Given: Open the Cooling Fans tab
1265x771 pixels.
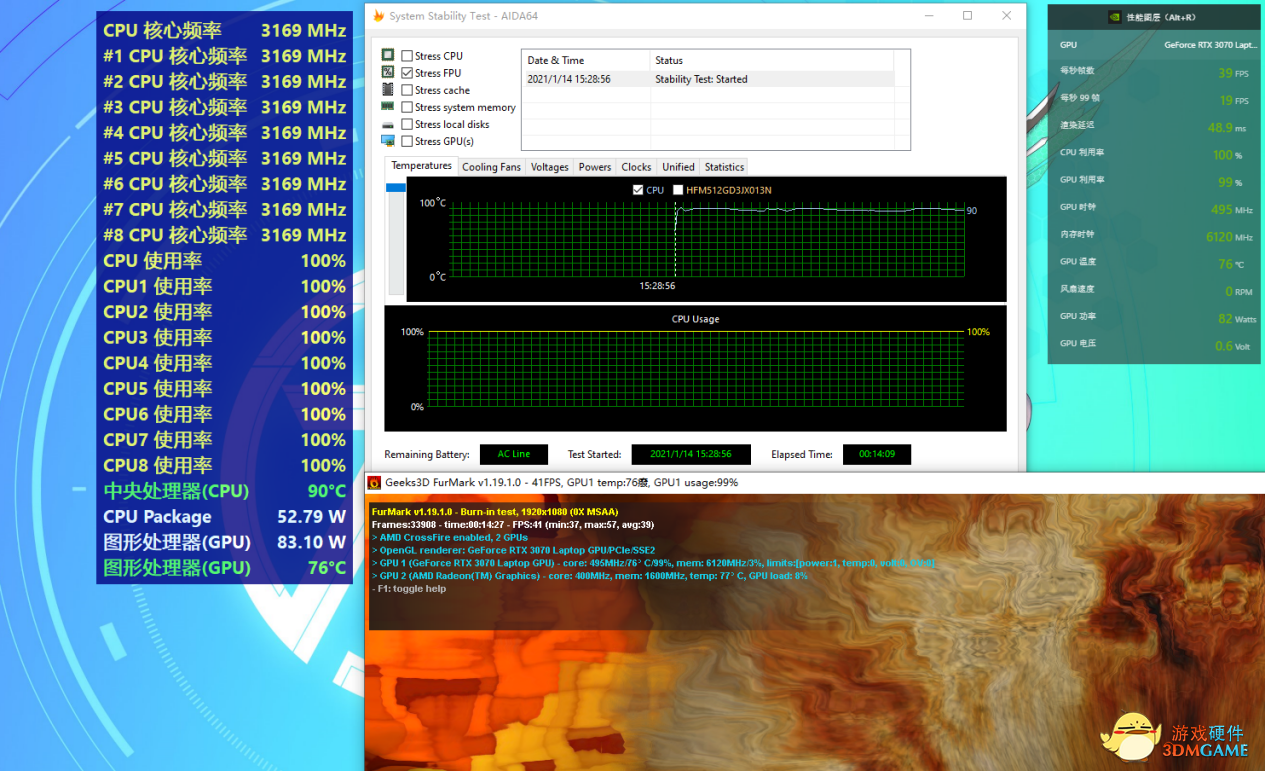Looking at the screenshot, I should click(491, 167).
